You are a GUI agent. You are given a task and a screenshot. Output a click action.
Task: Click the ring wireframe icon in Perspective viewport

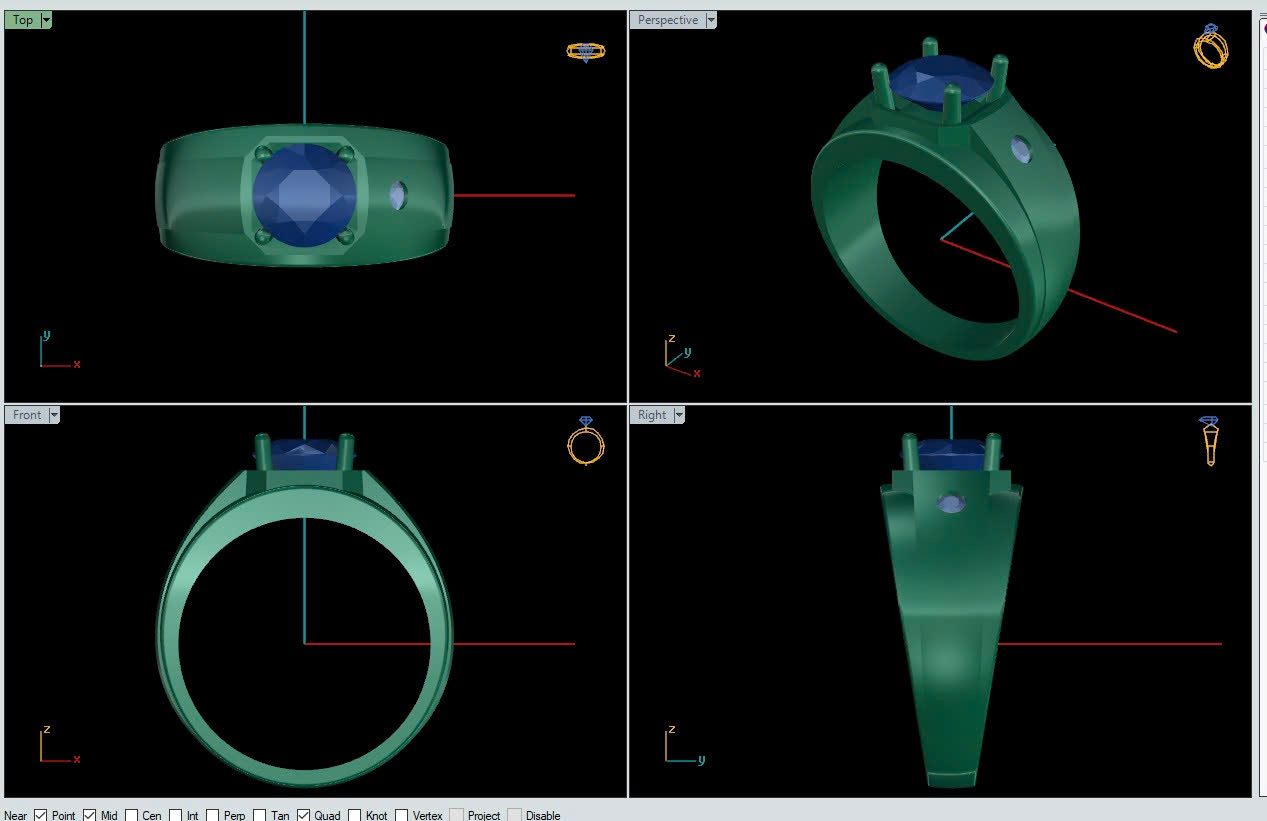(1210, 46)
